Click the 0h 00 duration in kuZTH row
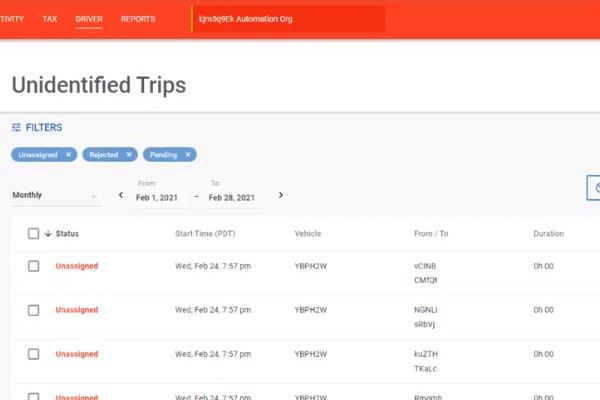Image resolution: width=600 pixels, height=400 pixels. point(543,354)
